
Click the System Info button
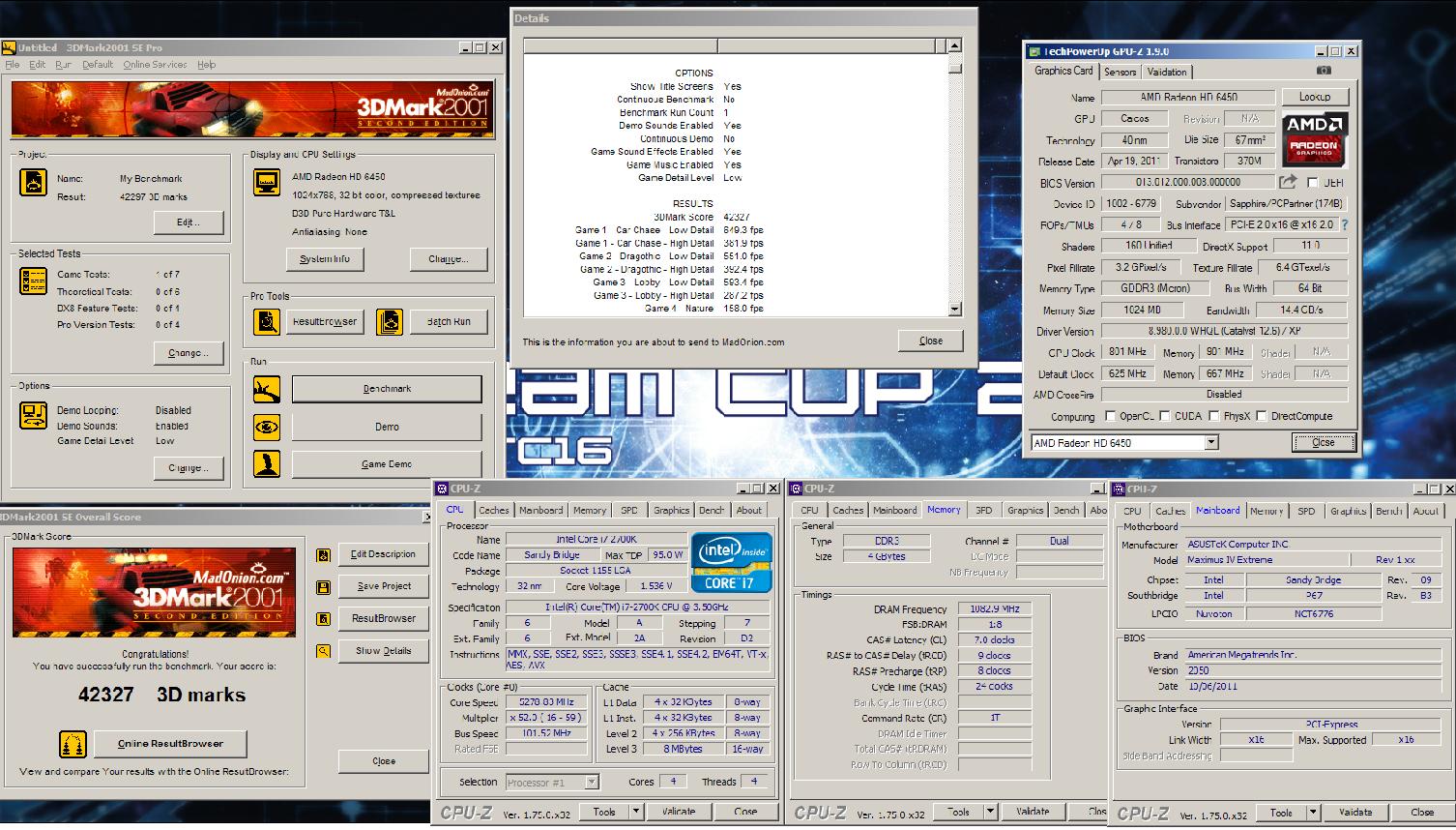point(325,259)
